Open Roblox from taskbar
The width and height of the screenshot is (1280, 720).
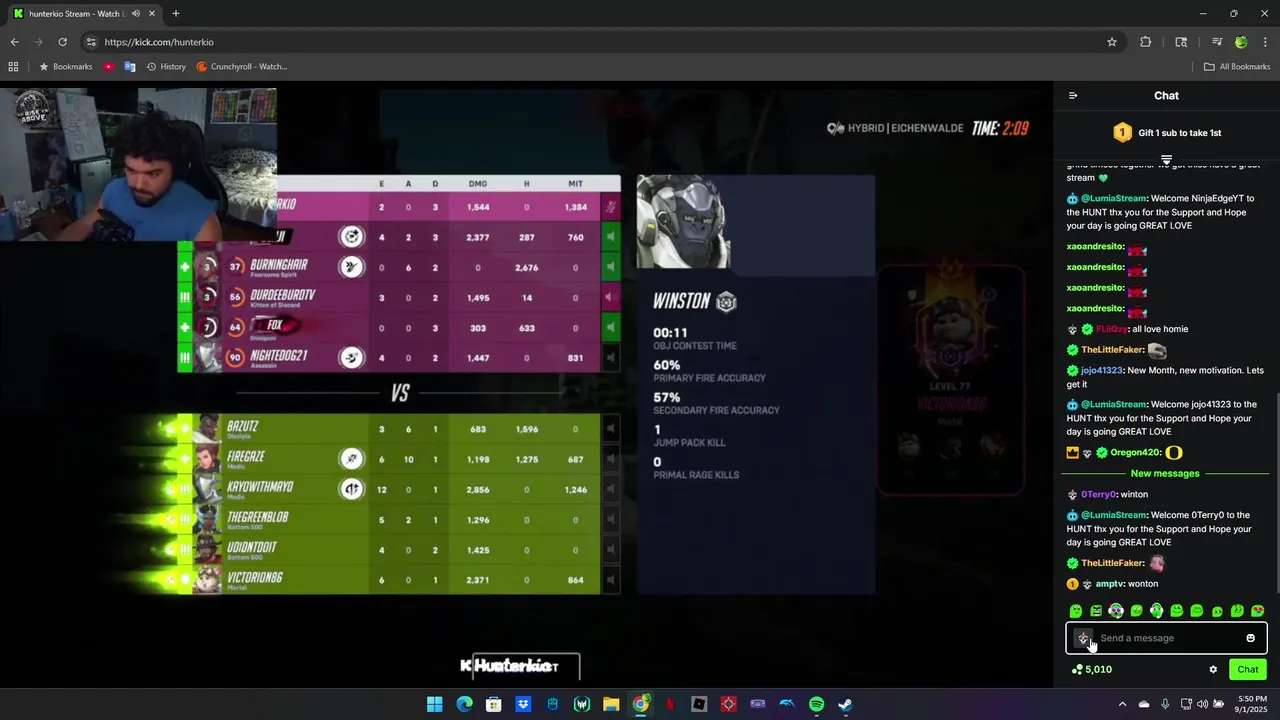point(699,704)
